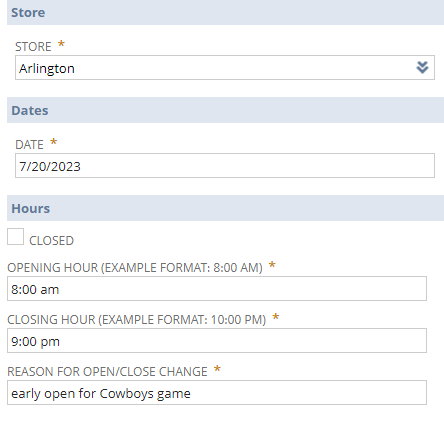Click the required asterisk beside Opening Hour label
Viewport: 444px width, 422px height.
click(272, 265)
